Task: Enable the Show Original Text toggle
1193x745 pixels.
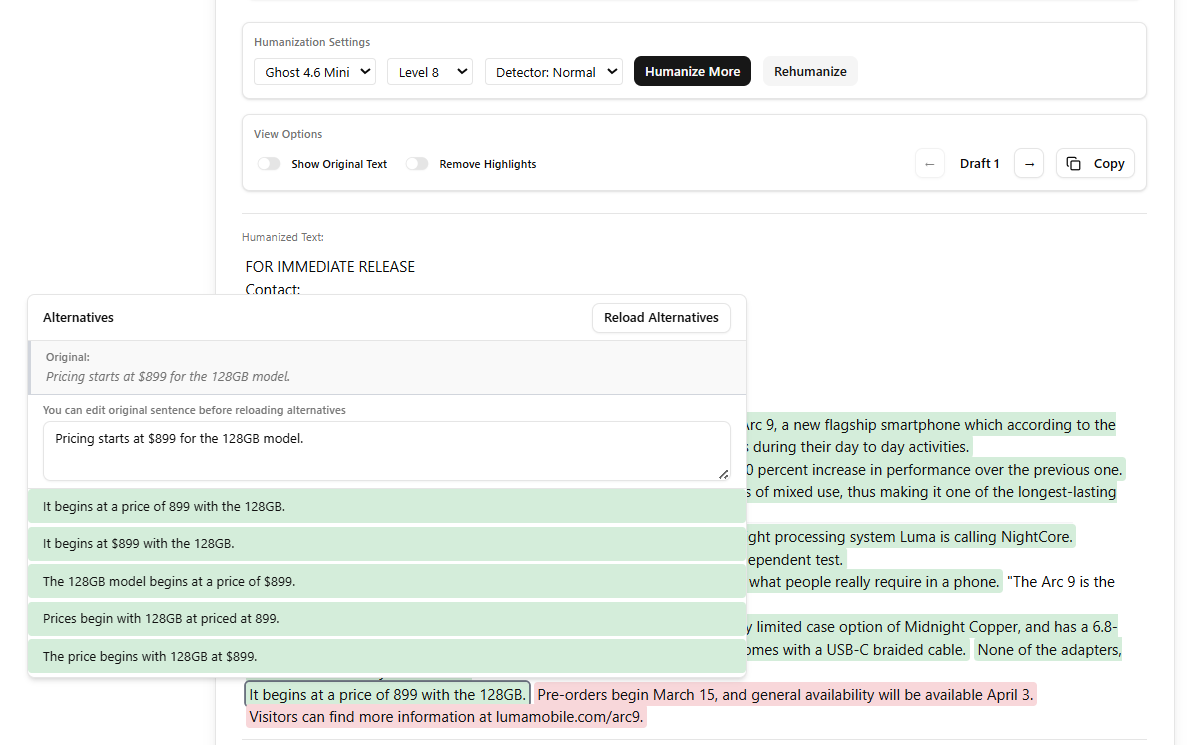Action: [x=268, y=163]
